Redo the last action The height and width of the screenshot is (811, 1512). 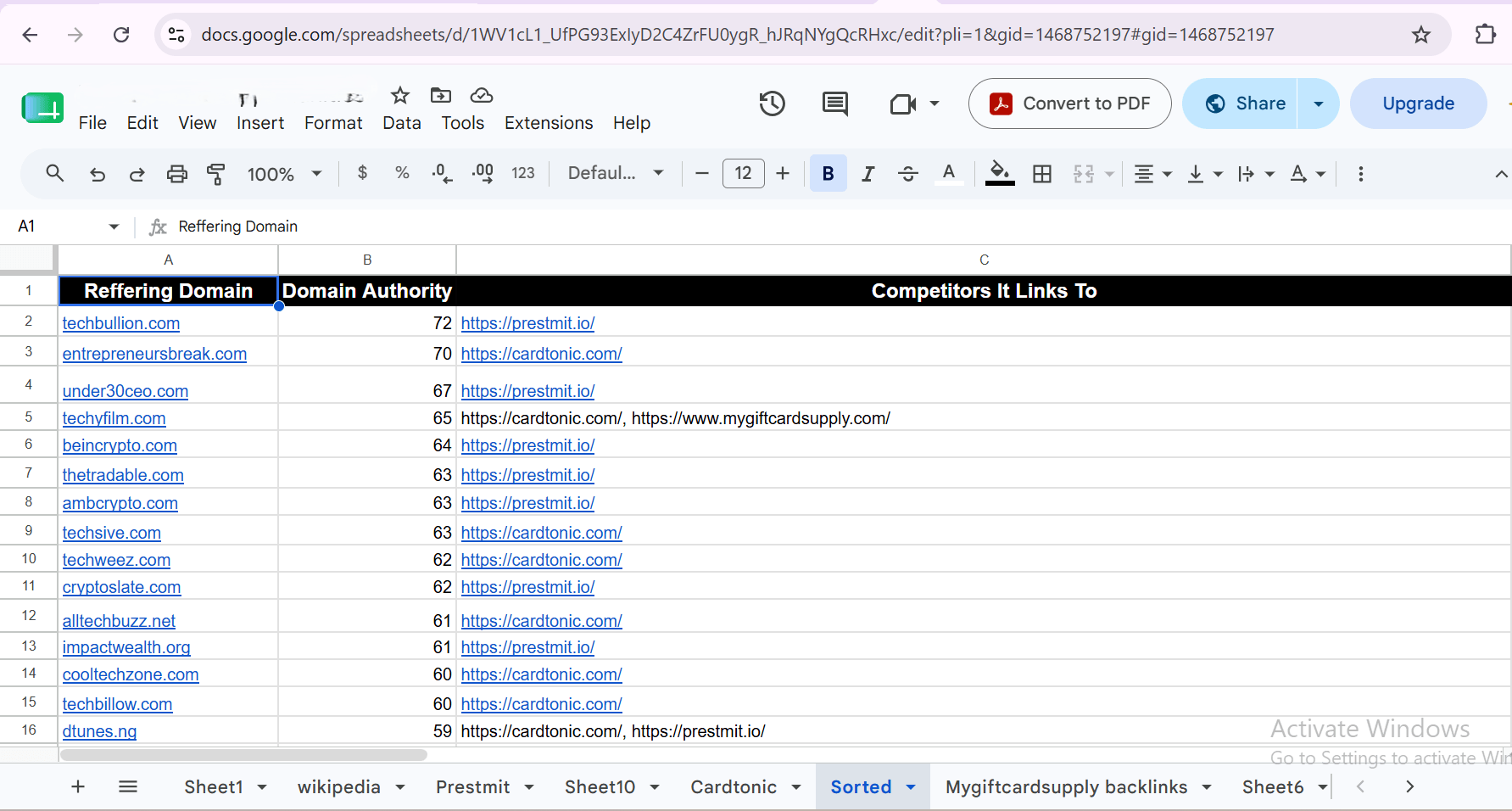coord(137,174)
